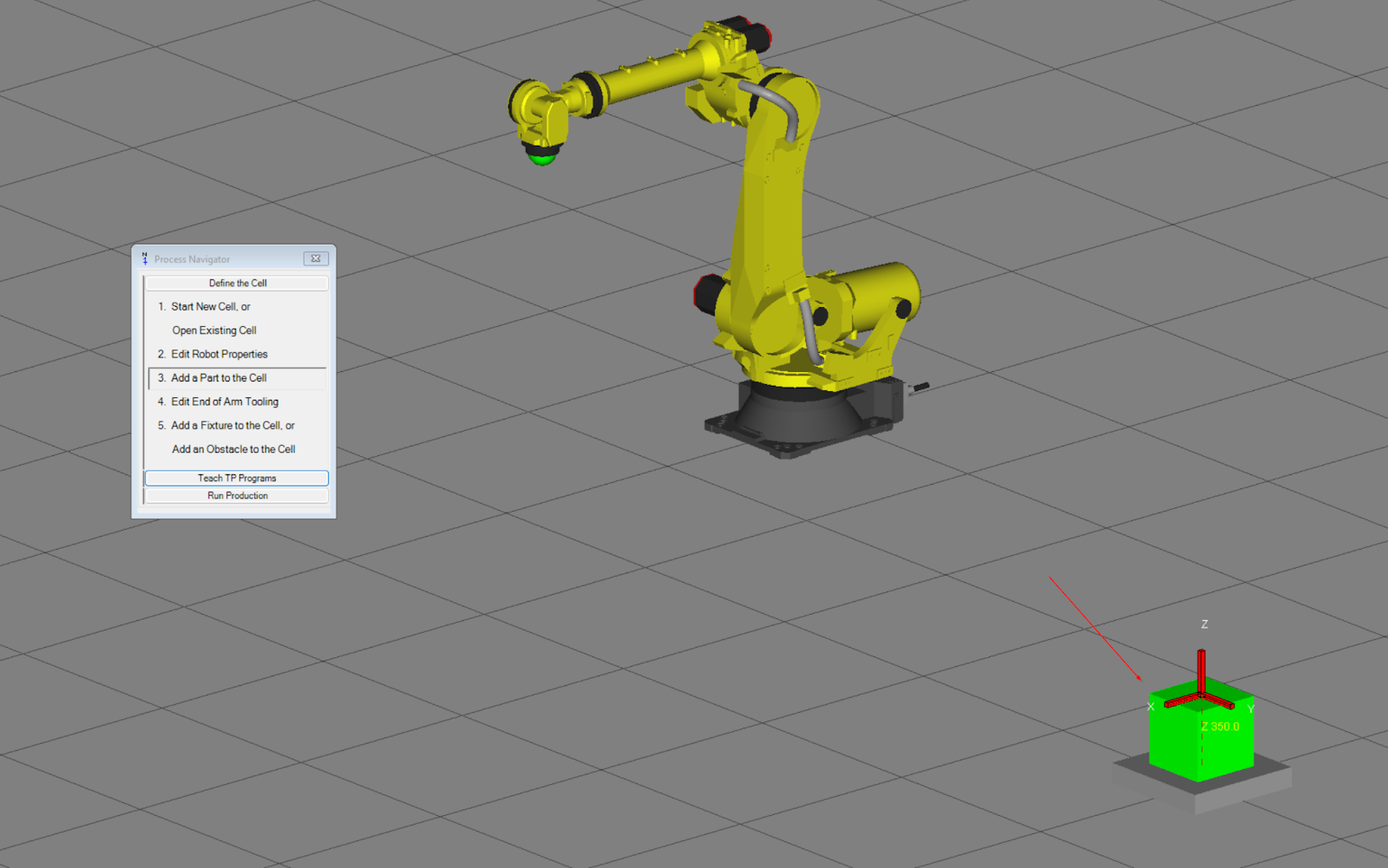1388x868 pixels.
Task: Select Add a Fixture to the Cell
Action: [x=232, y=426]
